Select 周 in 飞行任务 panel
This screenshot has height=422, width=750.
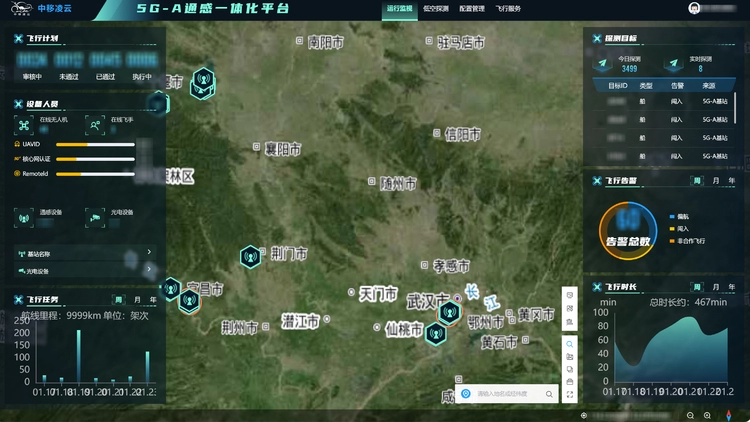coord(119,299)
